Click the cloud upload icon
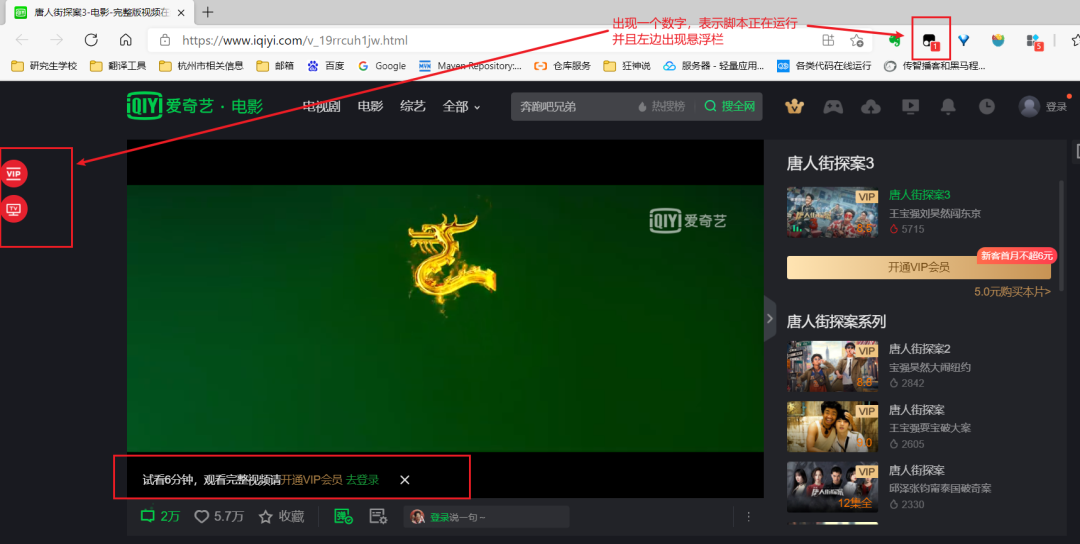 tap(871, 107)
